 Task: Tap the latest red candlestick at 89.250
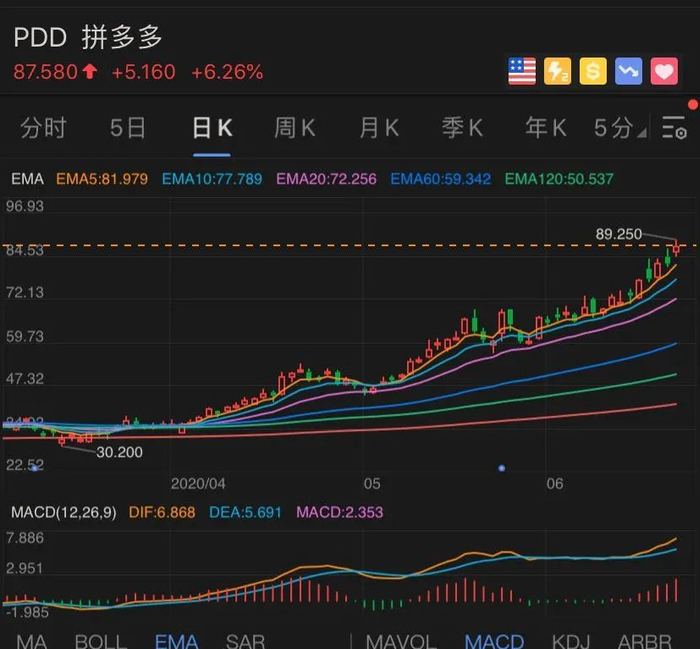pos(676,248)
